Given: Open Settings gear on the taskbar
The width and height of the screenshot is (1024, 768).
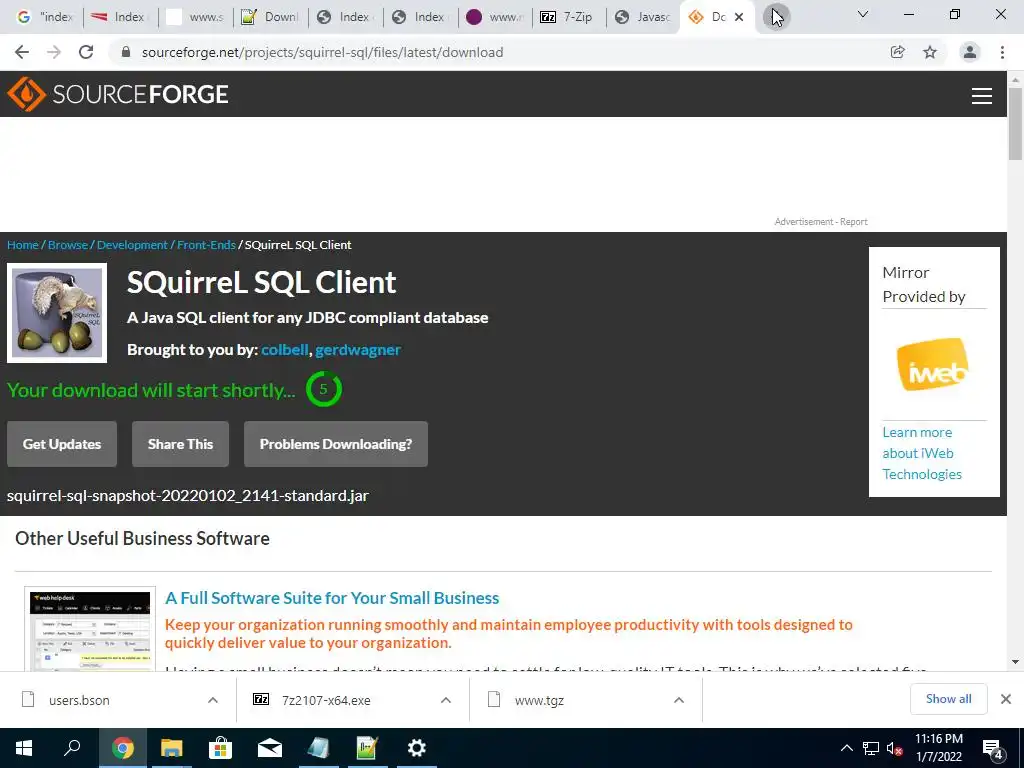Looking at the screenshot, I should [416, 748].
